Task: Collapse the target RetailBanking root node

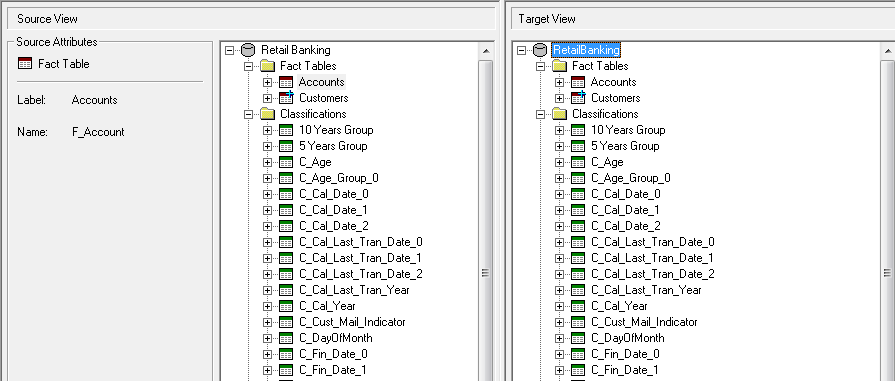Action: point(521,50)
